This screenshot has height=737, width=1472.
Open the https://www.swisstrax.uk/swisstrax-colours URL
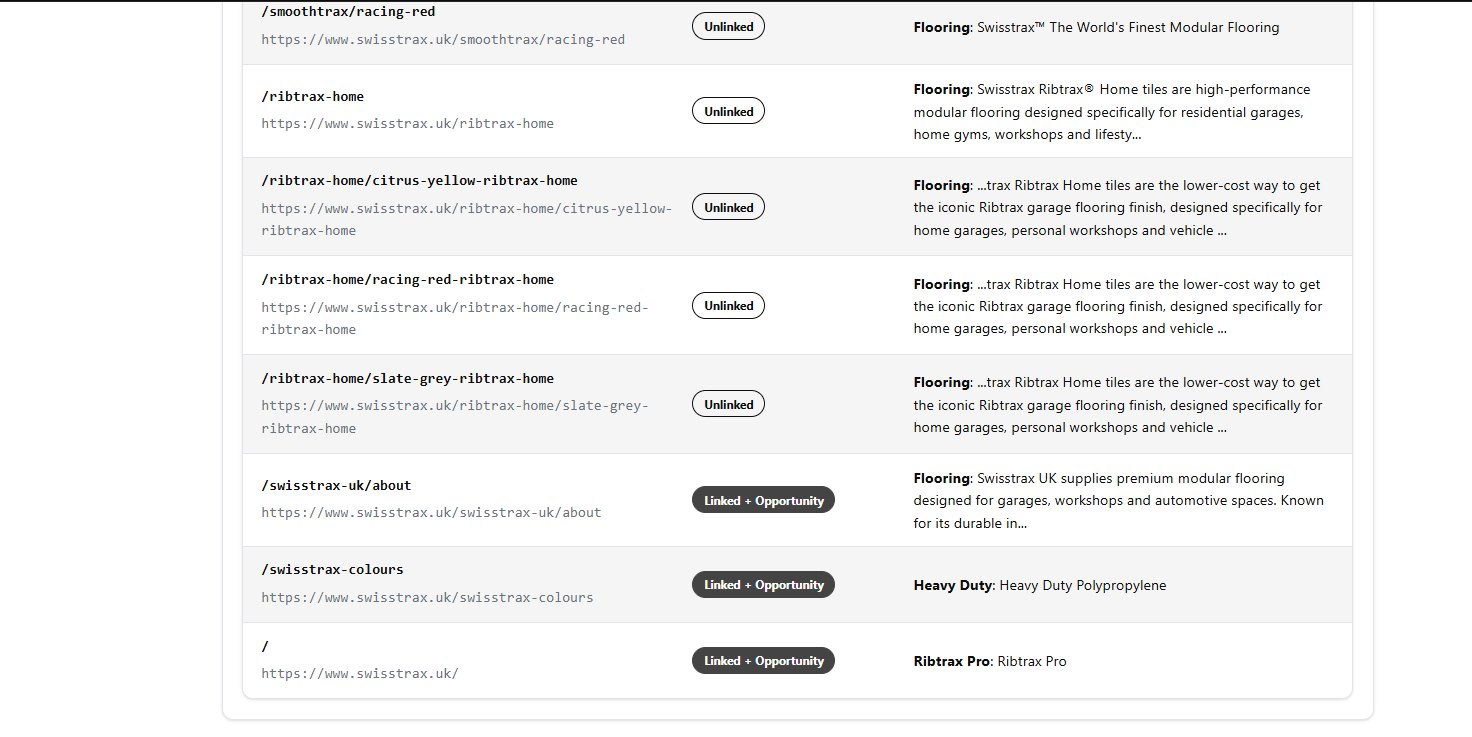(427, 598)
